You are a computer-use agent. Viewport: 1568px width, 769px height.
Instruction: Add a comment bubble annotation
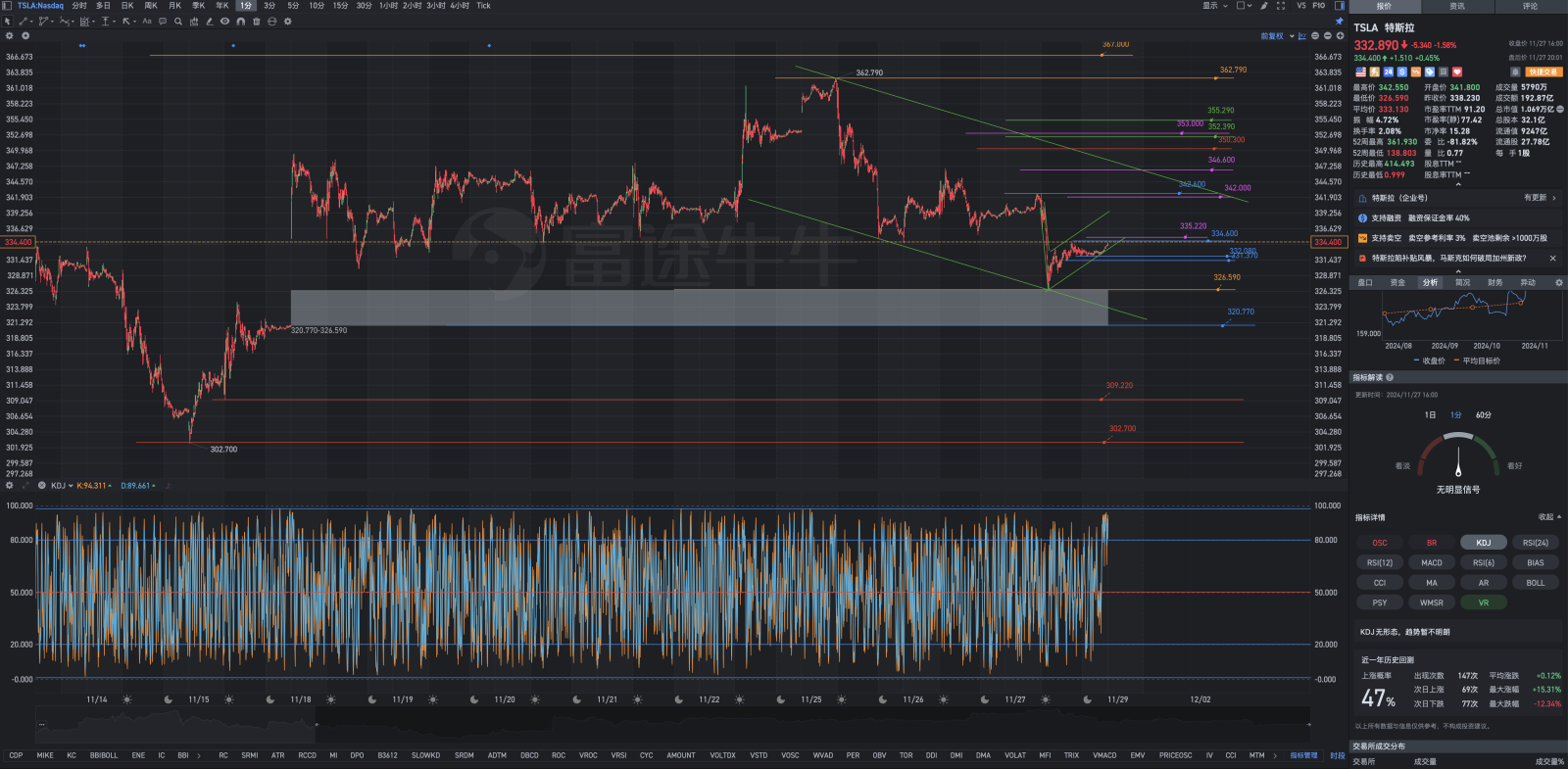163,21
